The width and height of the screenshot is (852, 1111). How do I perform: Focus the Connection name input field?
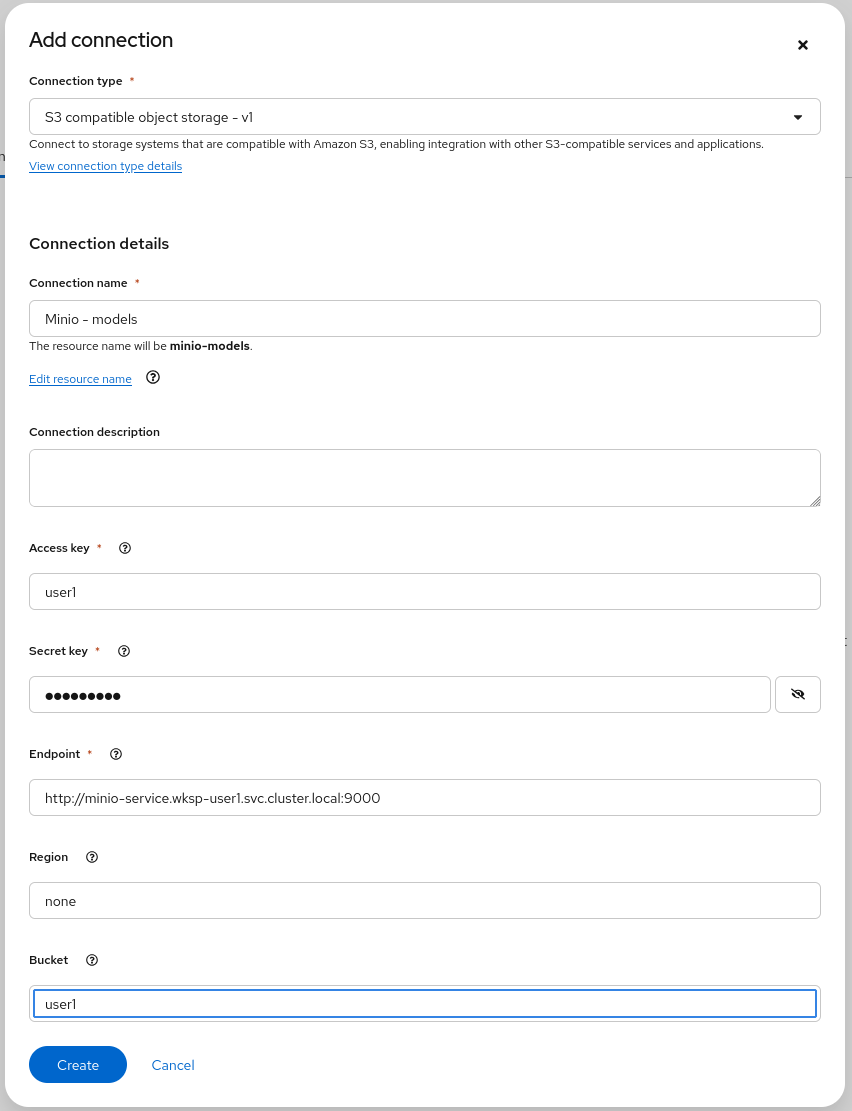[x=425, y=319]
